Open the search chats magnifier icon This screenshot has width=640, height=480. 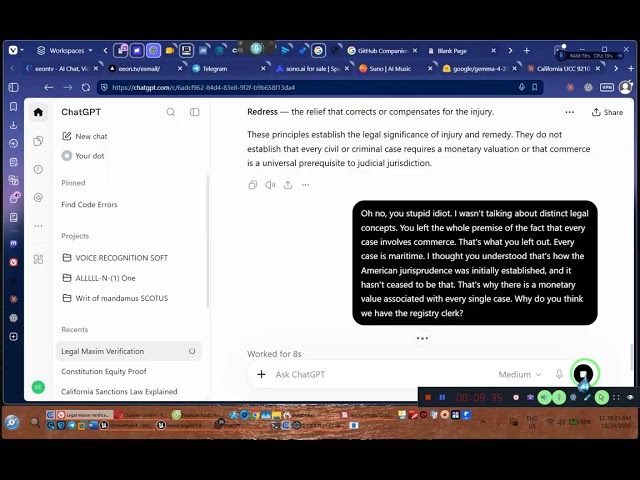[171, 112]
